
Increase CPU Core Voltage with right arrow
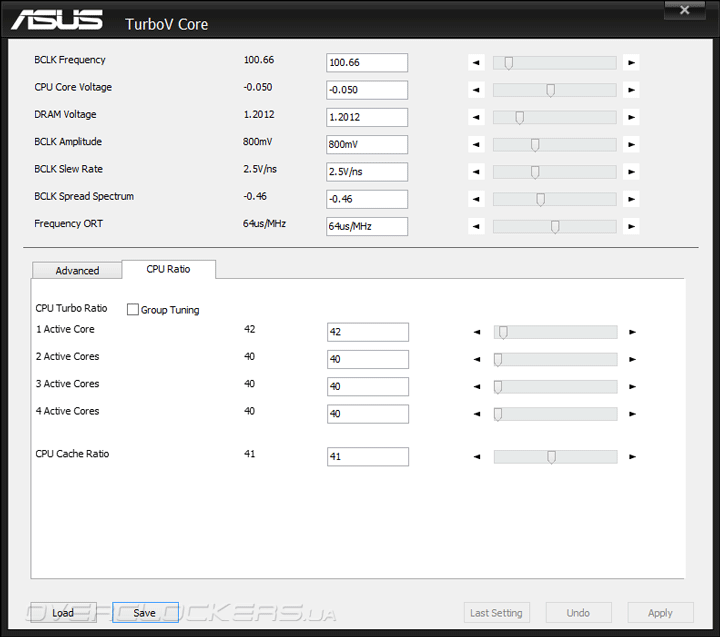click(631, 90)
